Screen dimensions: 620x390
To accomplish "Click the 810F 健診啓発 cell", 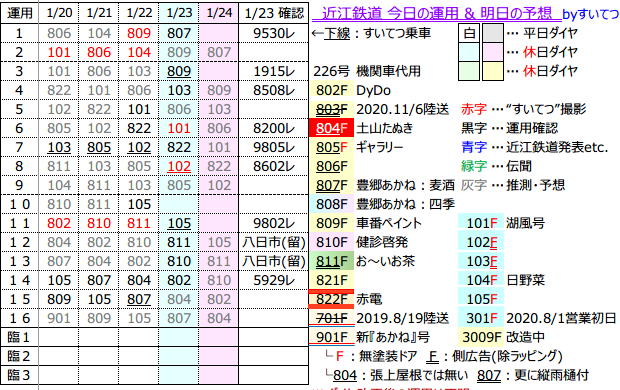I will pos(331,242).
